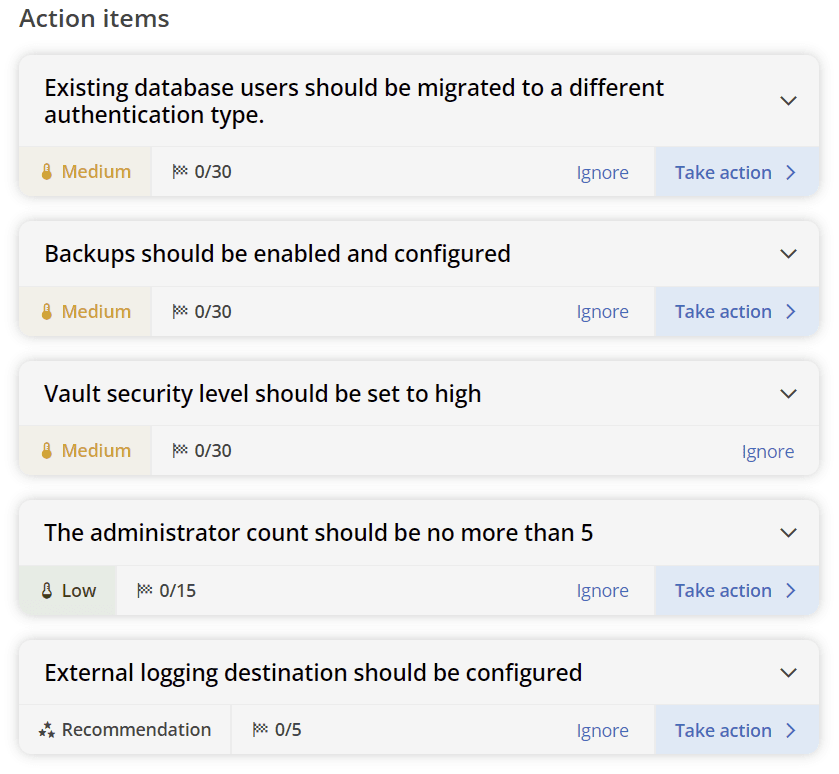
Task: Take action on Backups configuration
Action: [735, 311]
